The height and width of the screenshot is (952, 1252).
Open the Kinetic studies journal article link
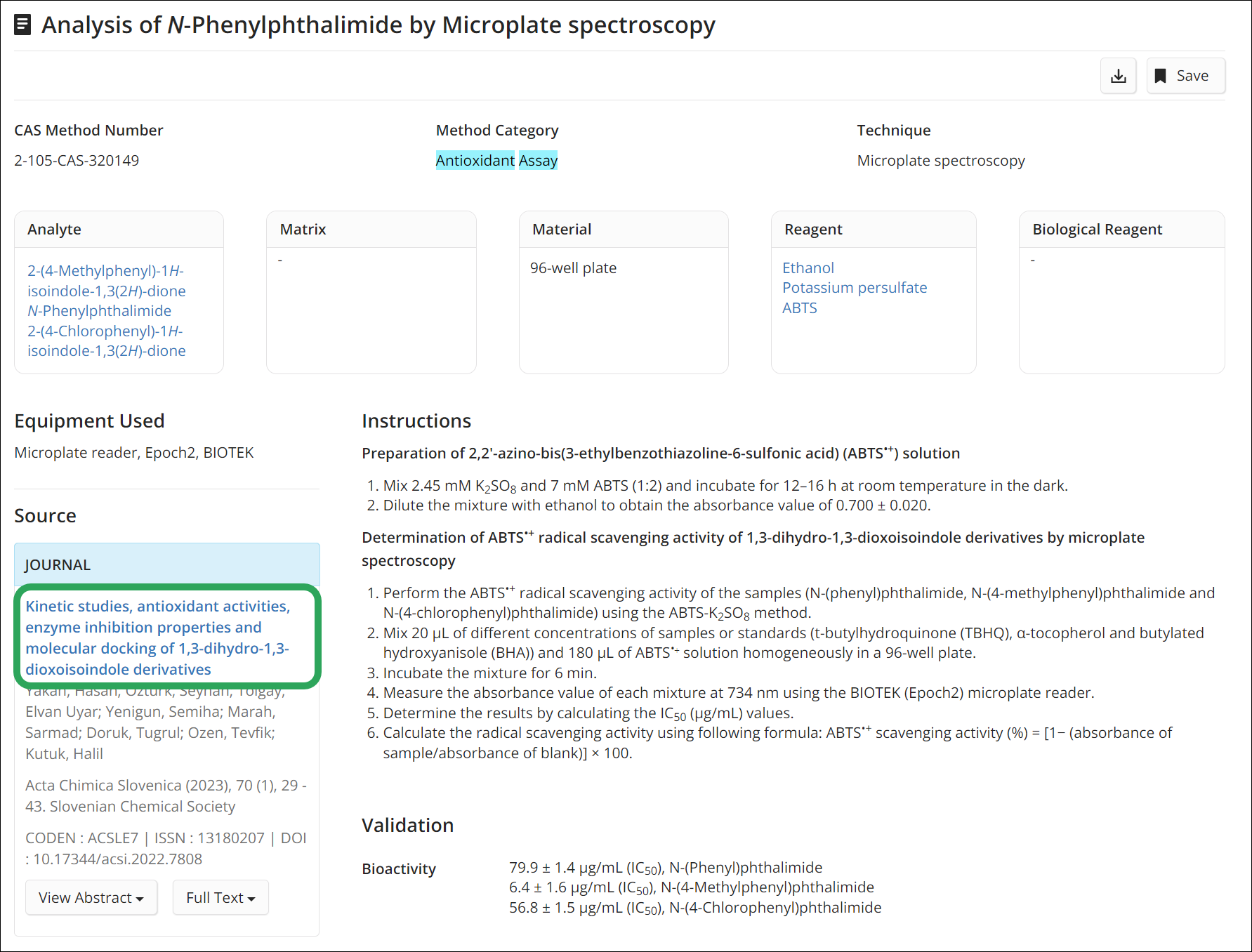(158, 637)
